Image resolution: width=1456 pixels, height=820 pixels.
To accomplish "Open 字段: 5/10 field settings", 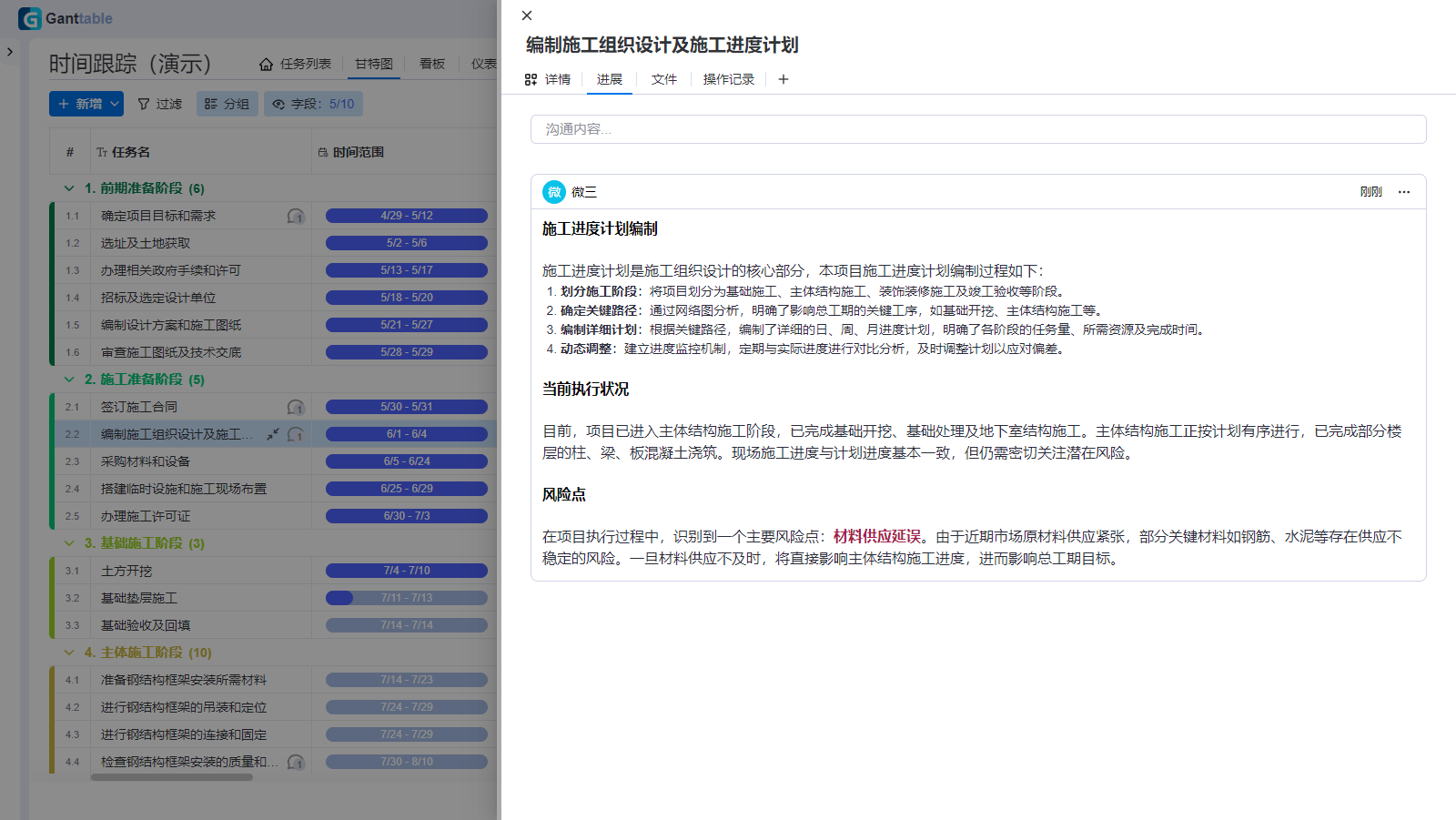I will (x=313, y=104).
